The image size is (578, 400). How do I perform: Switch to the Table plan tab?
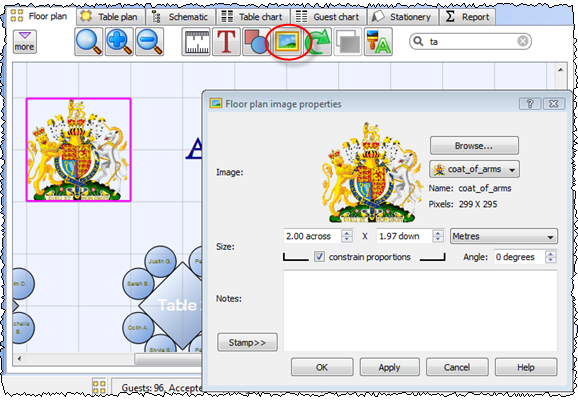(111, 17)
